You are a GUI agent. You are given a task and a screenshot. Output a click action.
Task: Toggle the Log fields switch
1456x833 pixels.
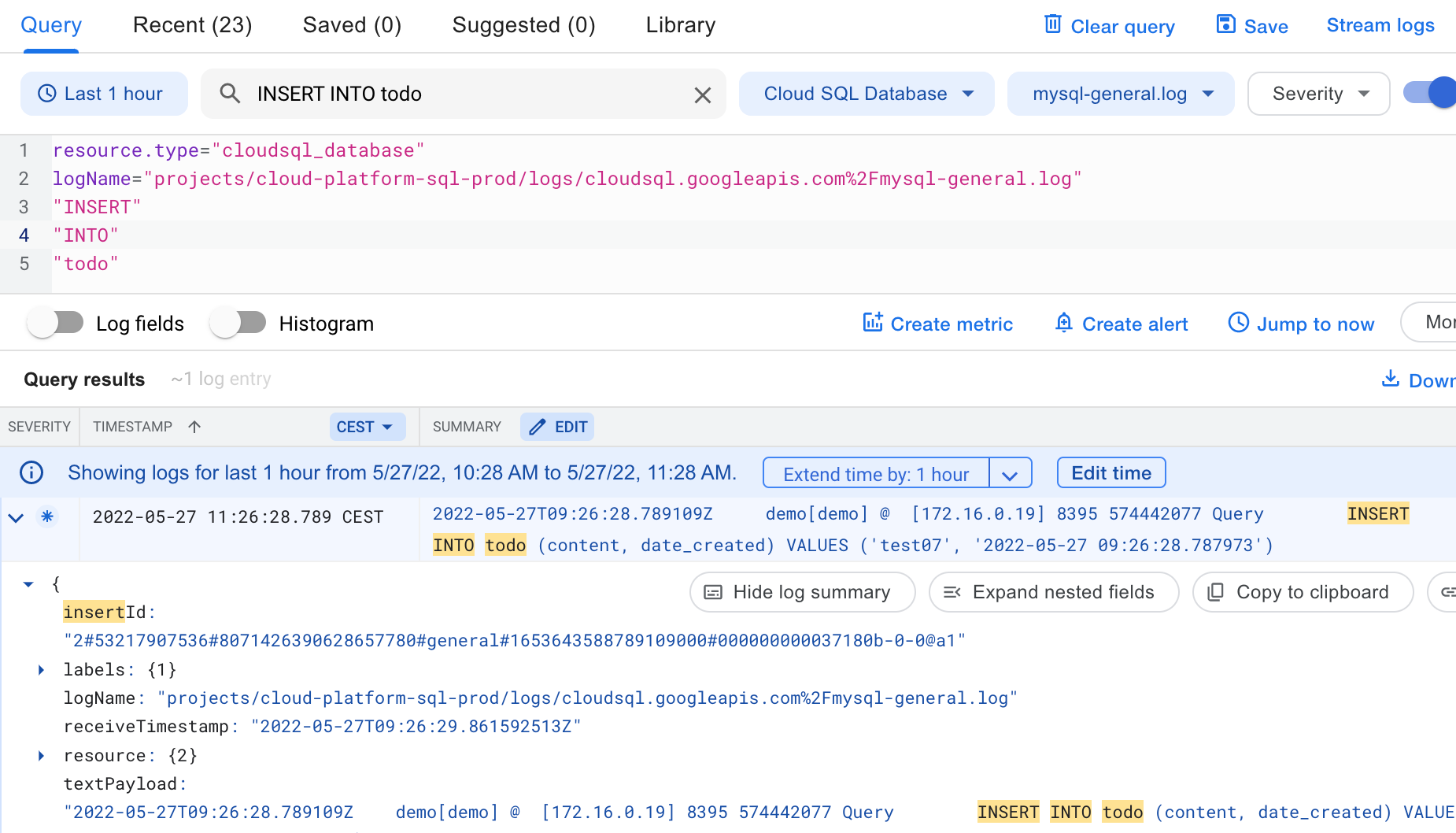(x=55, y=323)
